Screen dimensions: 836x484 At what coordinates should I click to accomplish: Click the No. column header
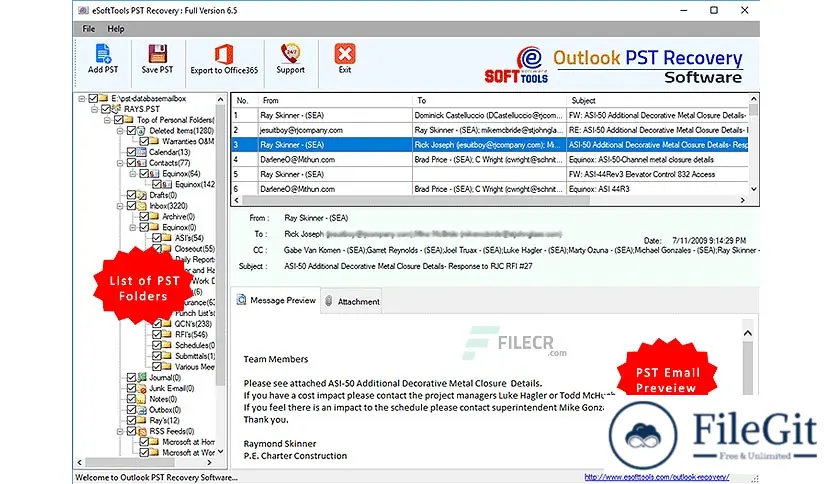tap(245, 100)
